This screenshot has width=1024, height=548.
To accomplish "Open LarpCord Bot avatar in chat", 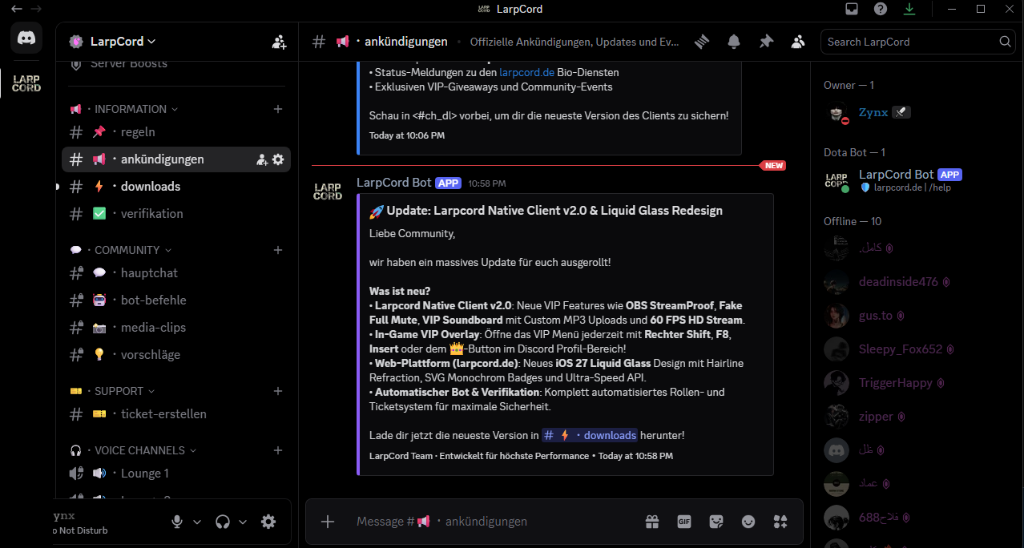I will tap(328, 191).
